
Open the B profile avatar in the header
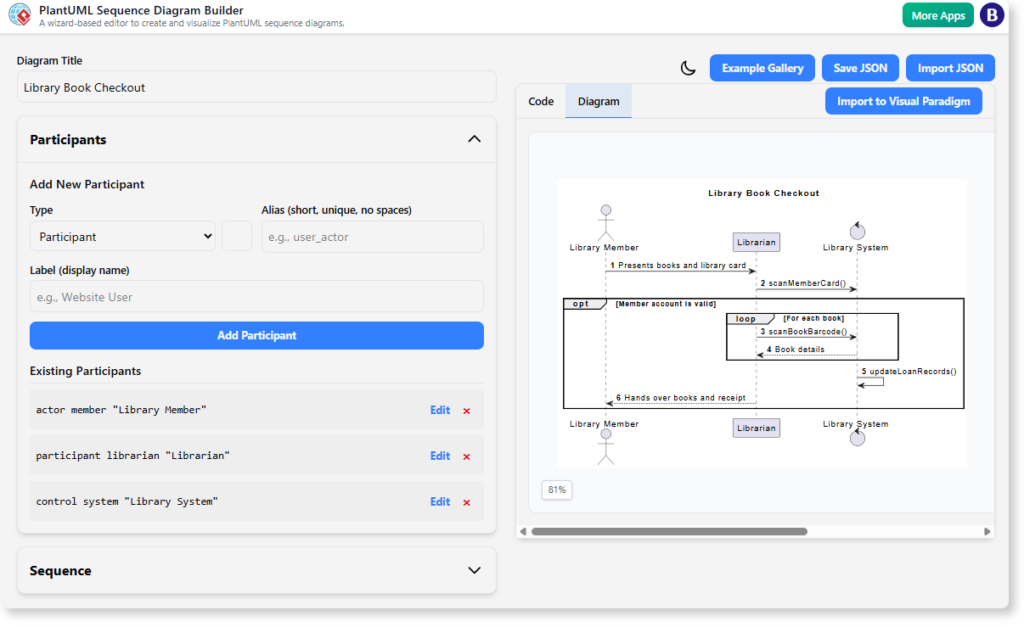[x=991, y=15]
